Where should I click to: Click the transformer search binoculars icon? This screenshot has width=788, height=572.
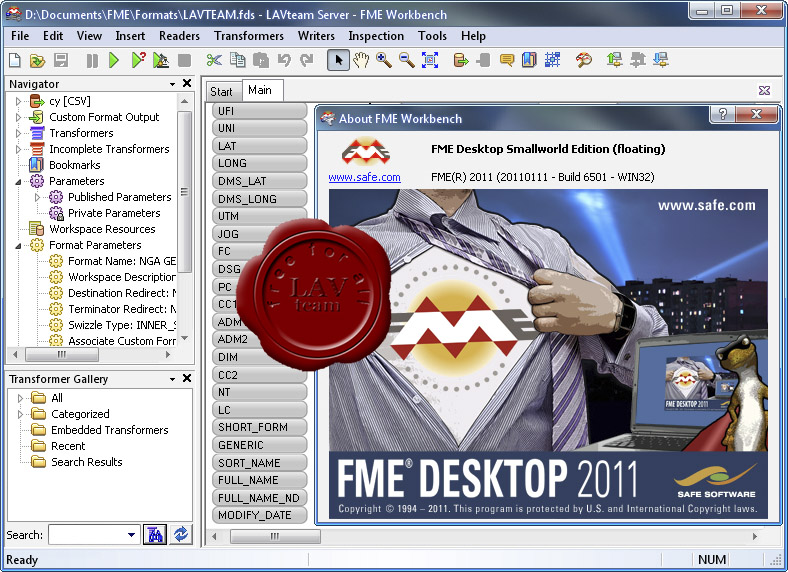pyautogui.click(x=155, y=534)
